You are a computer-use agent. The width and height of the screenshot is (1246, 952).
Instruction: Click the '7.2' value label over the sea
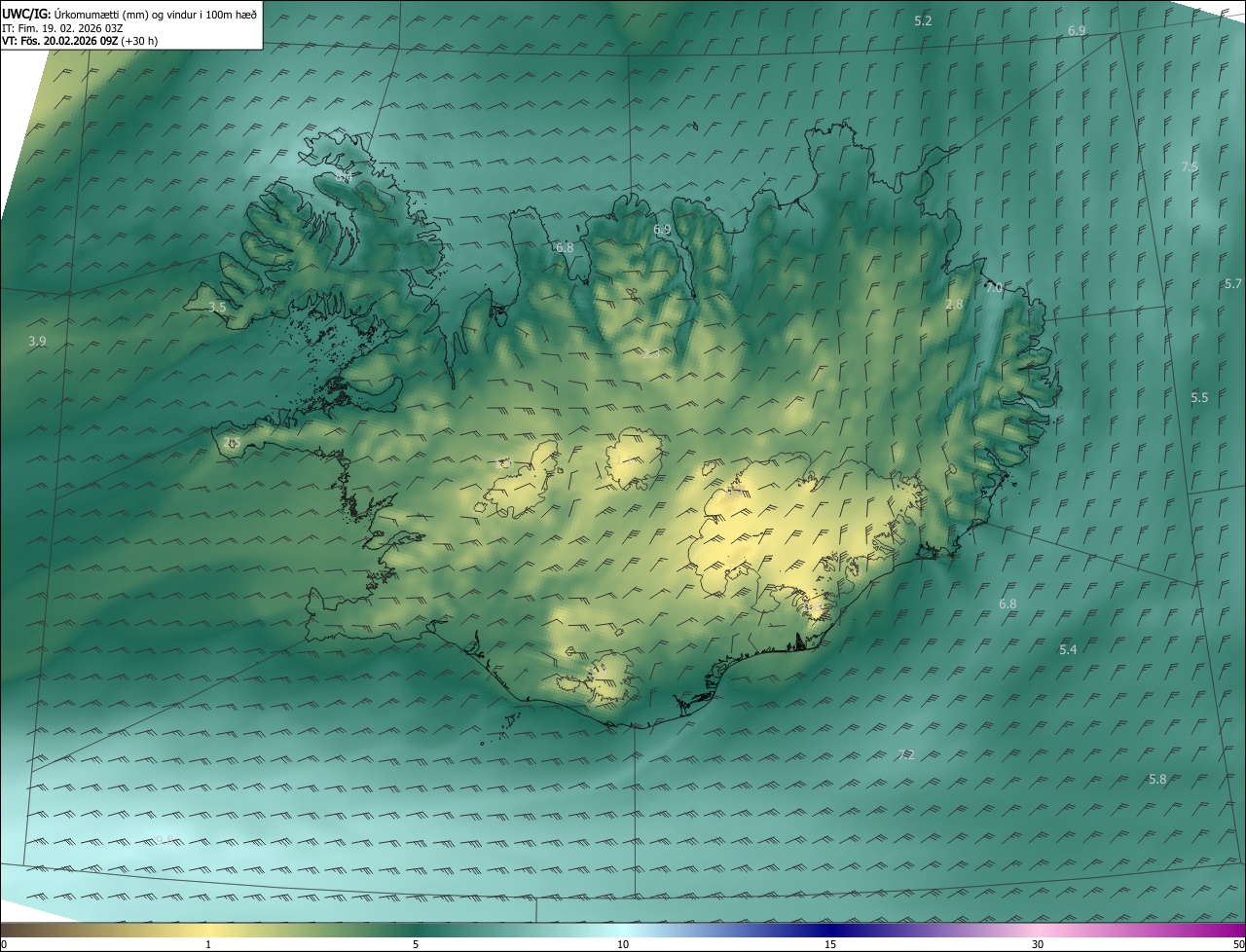906,754
